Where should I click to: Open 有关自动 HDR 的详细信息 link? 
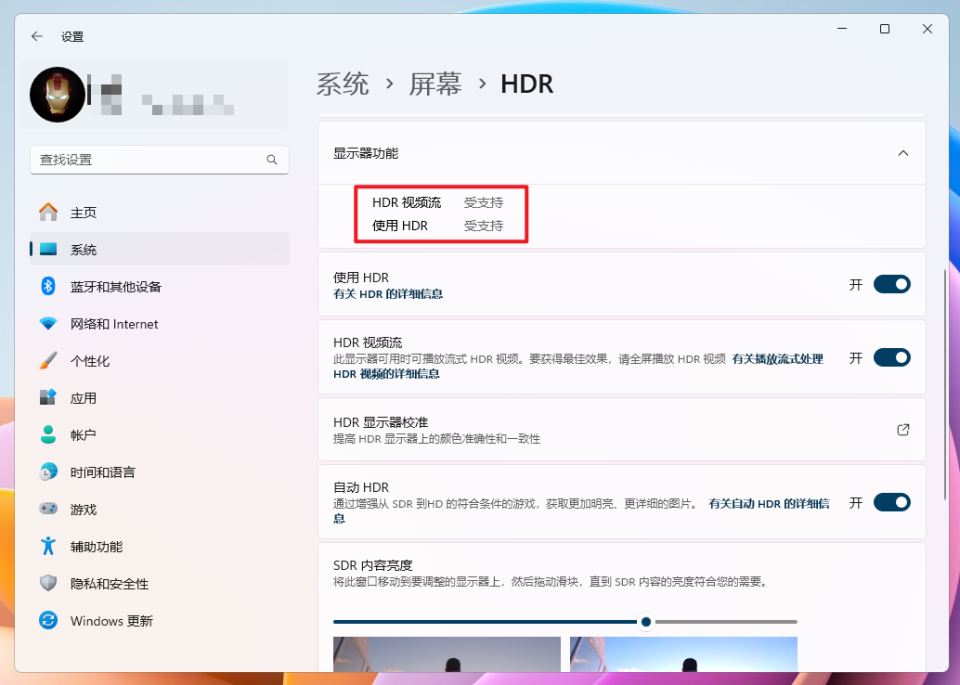coord(769,504)
